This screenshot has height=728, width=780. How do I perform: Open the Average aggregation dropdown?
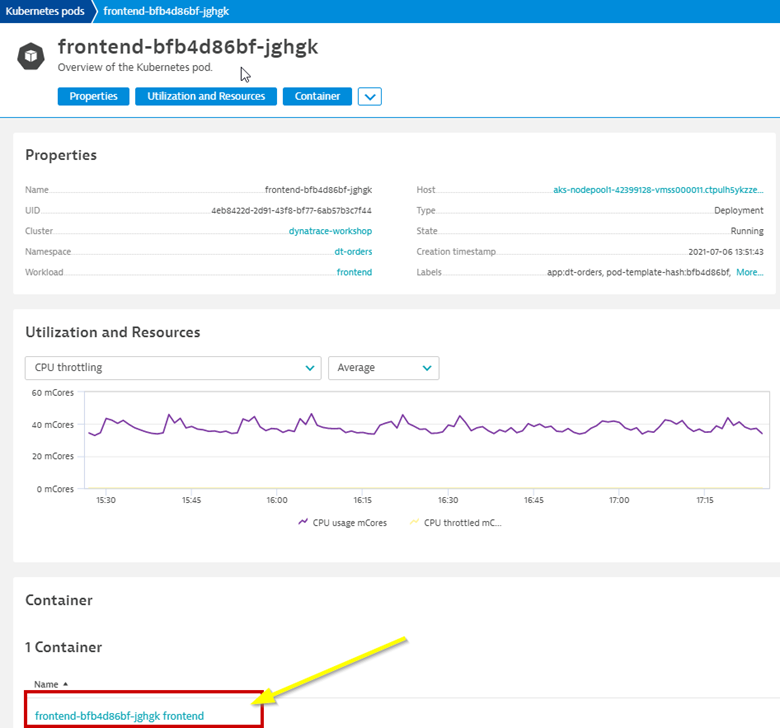(383, 368)
